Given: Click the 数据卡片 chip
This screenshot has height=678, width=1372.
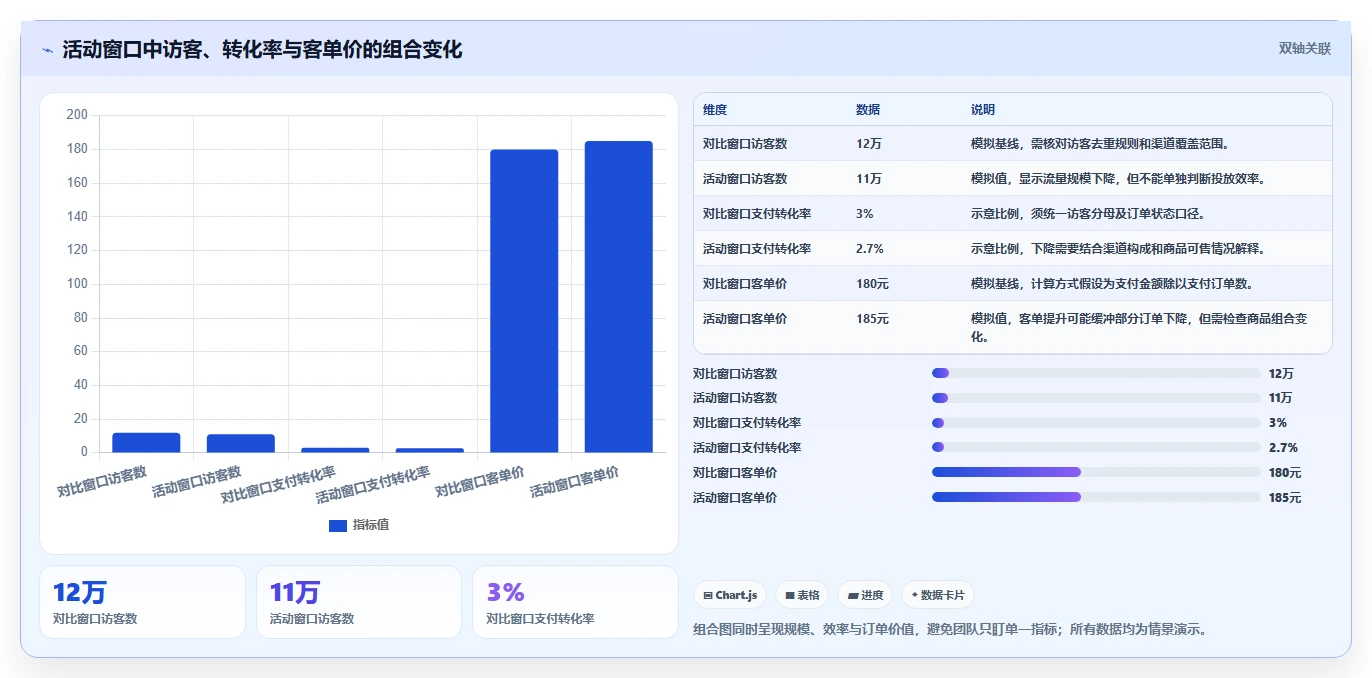Looking at the screenshot, I should 938,595.
